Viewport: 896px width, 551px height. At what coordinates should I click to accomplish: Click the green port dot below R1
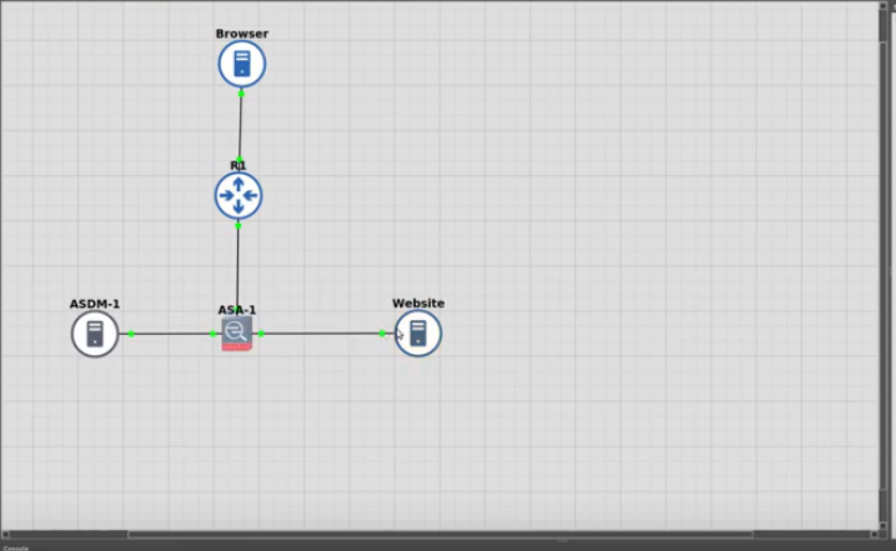pos(238,226)
